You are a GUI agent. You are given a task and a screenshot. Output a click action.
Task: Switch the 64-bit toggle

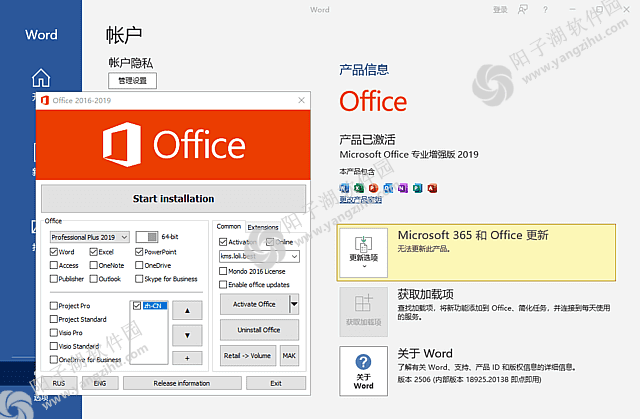(147, 237)
